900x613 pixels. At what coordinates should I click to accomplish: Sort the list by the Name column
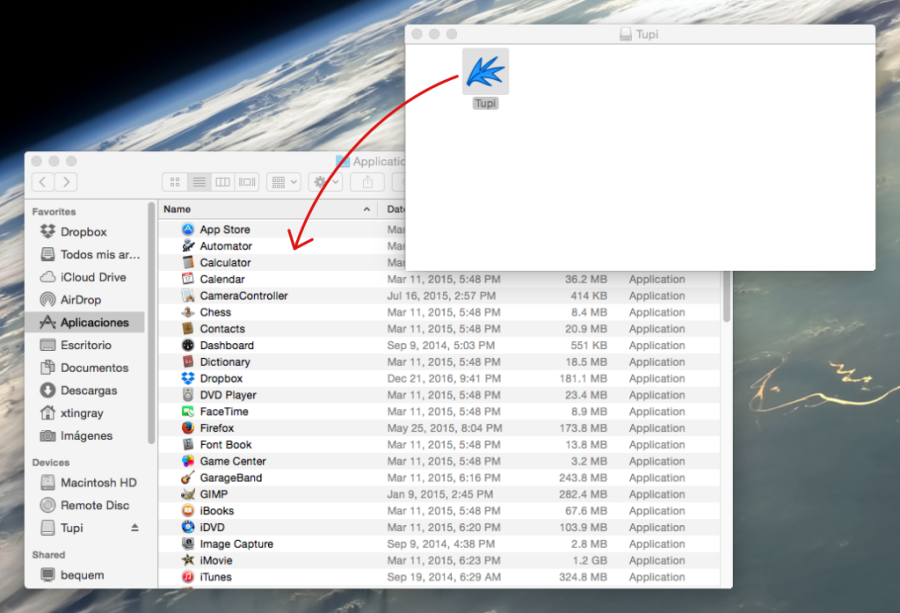pos(177,207)
